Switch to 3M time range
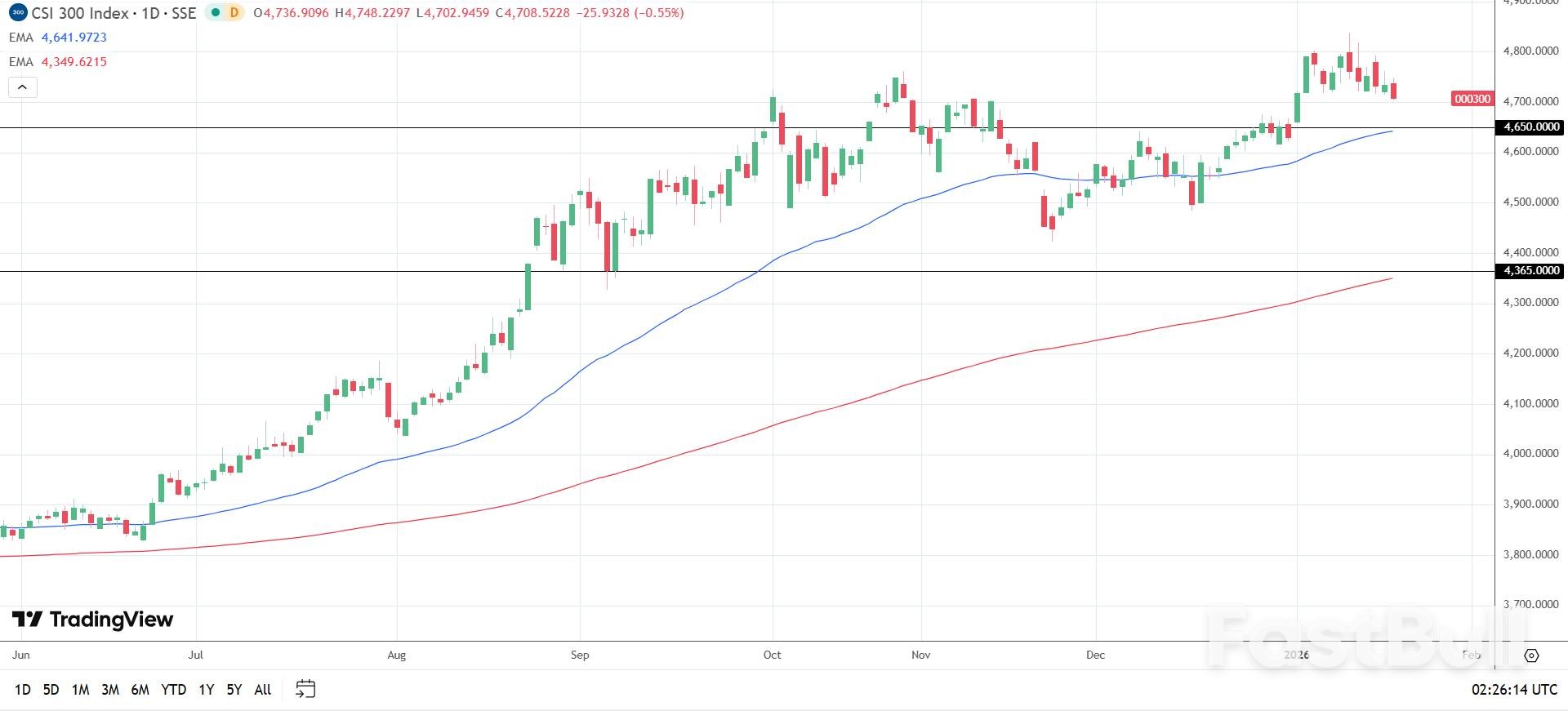 110,690
